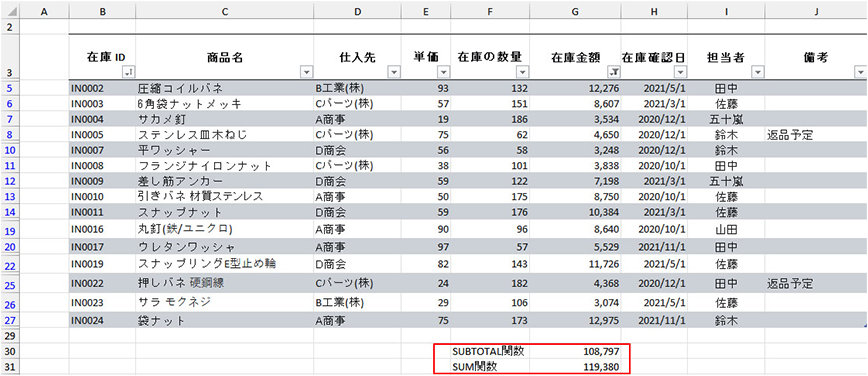Select column C header
The height and width of the screenshot is (376, 868).
(x=224, y=11)
